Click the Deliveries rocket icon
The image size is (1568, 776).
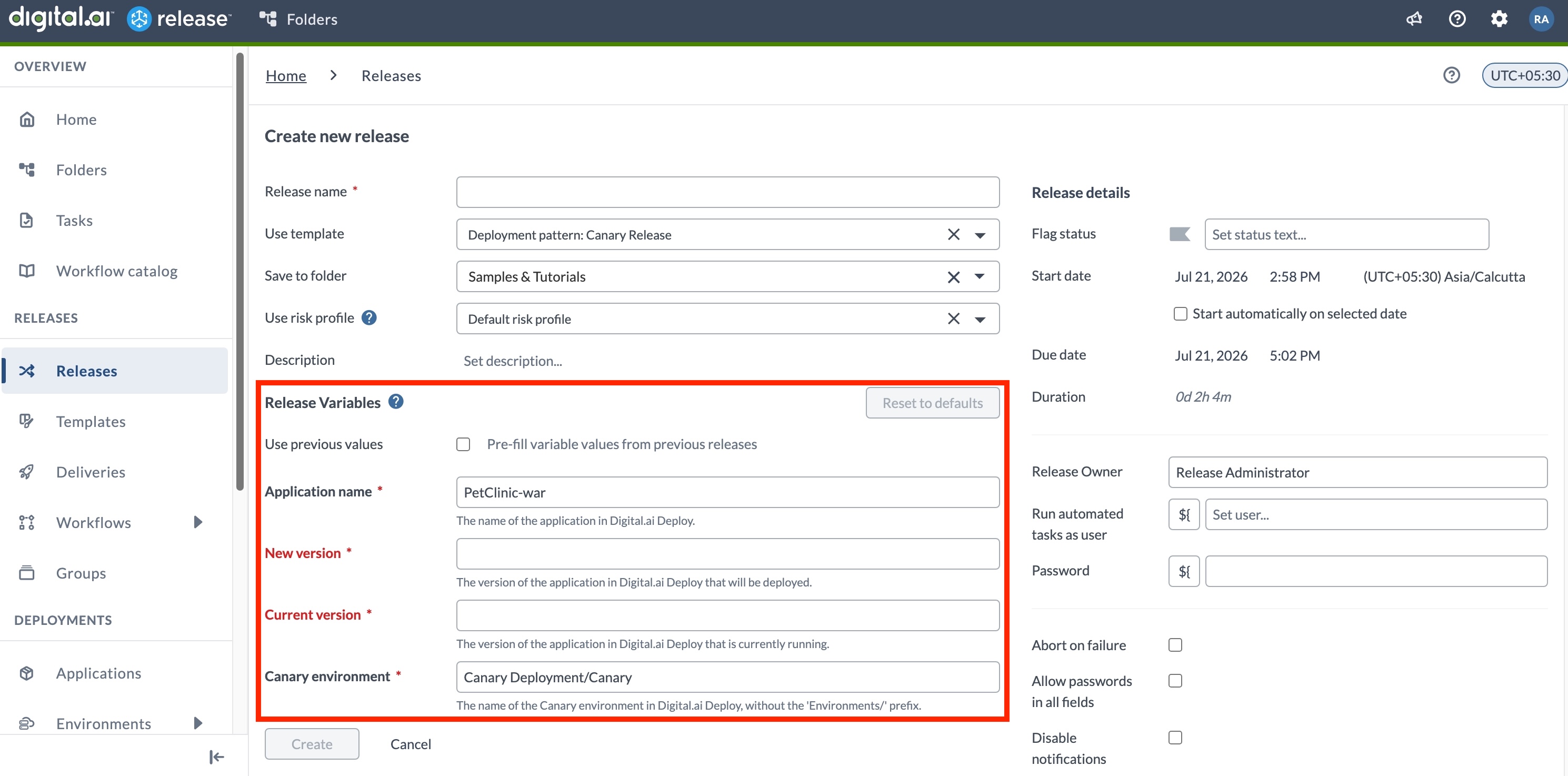point(27,472)
